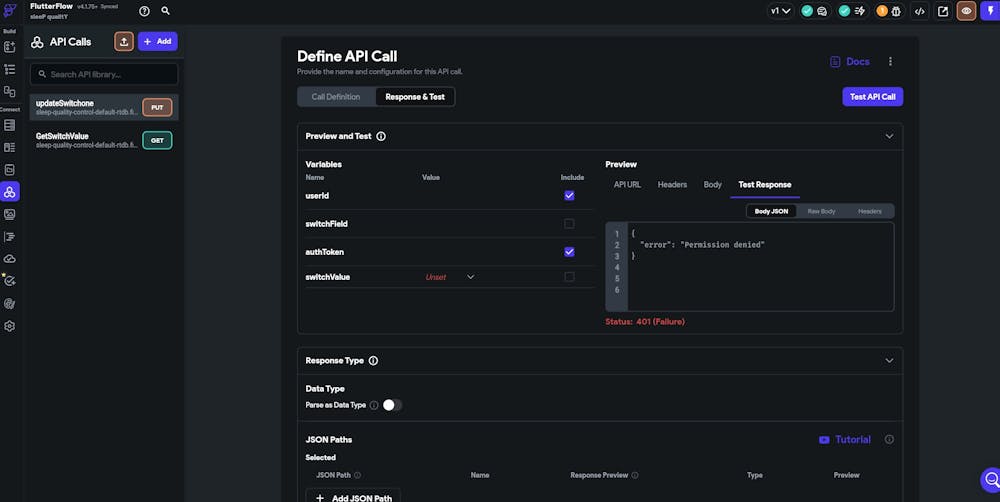Viewport: 1000px width, 502px height.
Task: Open the Storyboard icon in left sidebar
Action: (x=10, y=91)
